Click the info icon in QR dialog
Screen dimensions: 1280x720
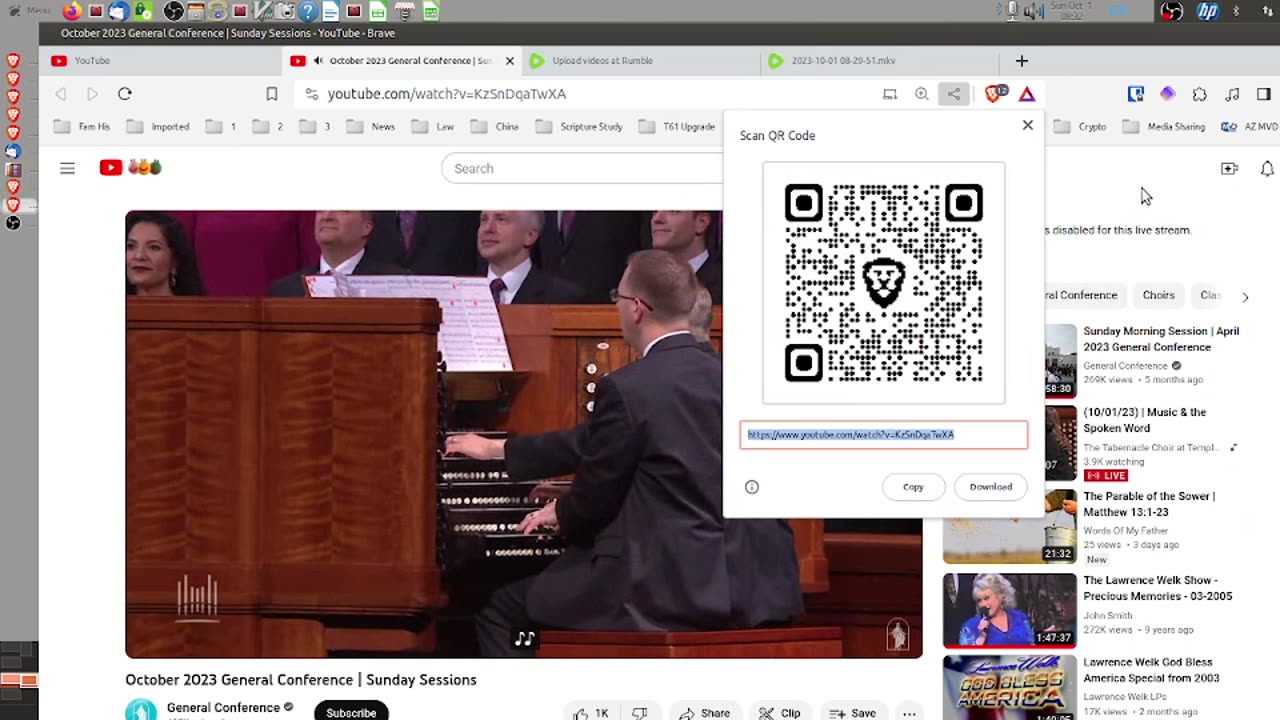point(752,487)
